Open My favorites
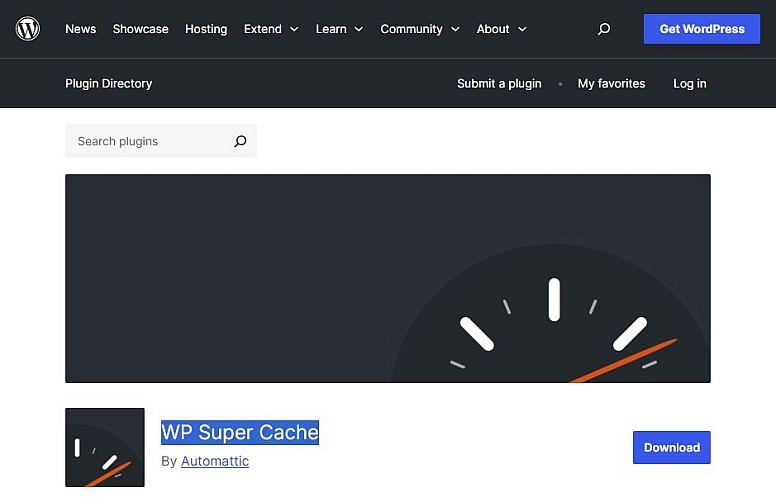The width and height of the screenshot is (776, 497). click(x=611, y=84)
